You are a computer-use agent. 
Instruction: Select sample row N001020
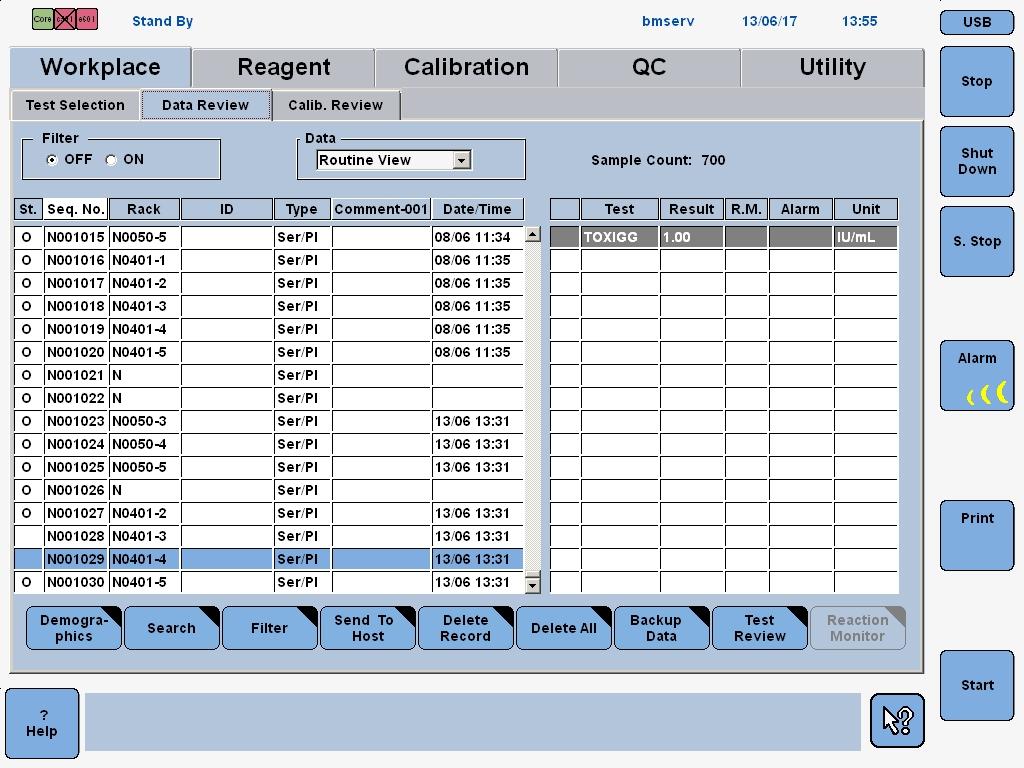269,352
